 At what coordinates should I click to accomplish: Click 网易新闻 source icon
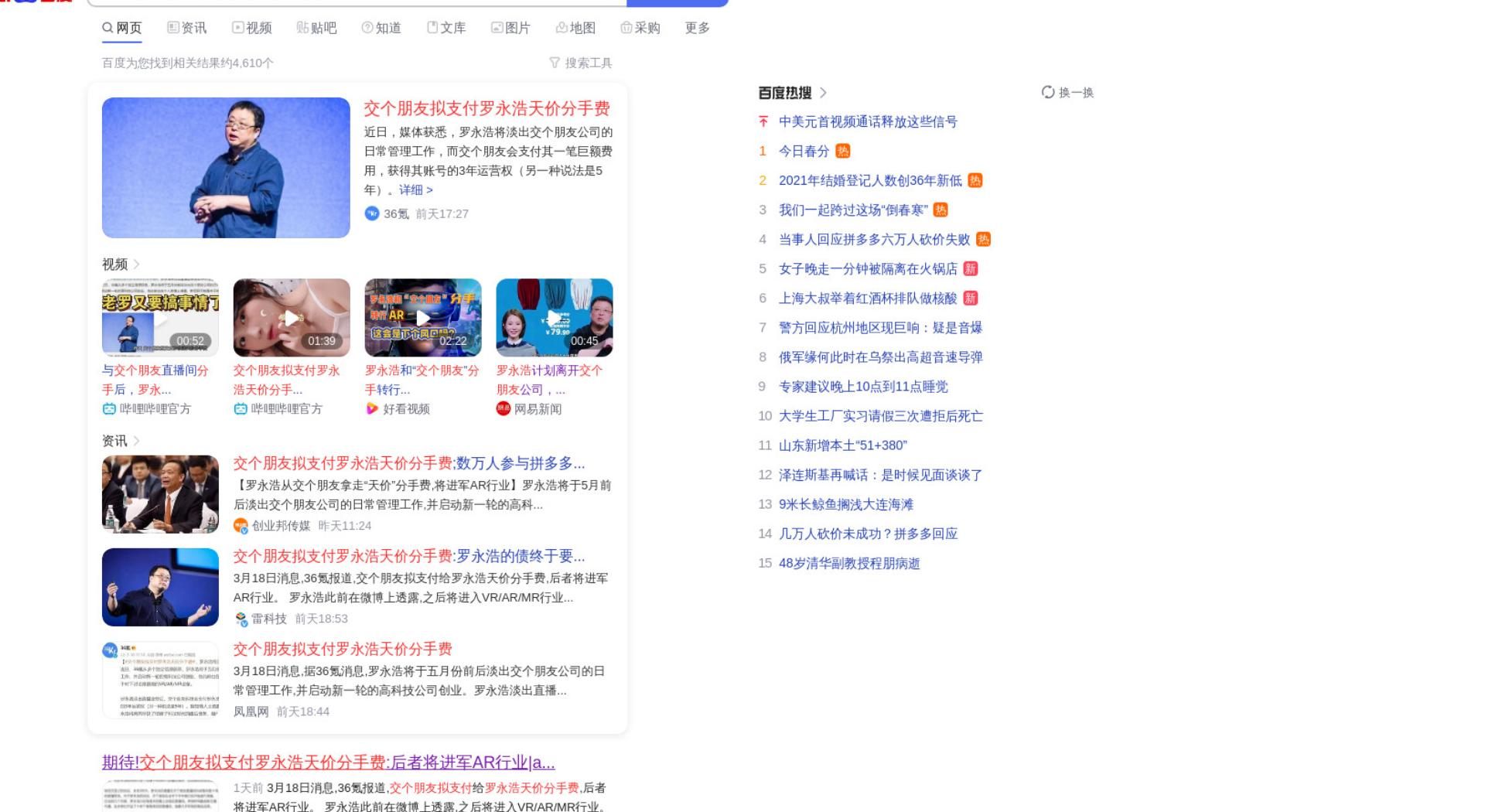pyautogui.click(x=504, y=408)
